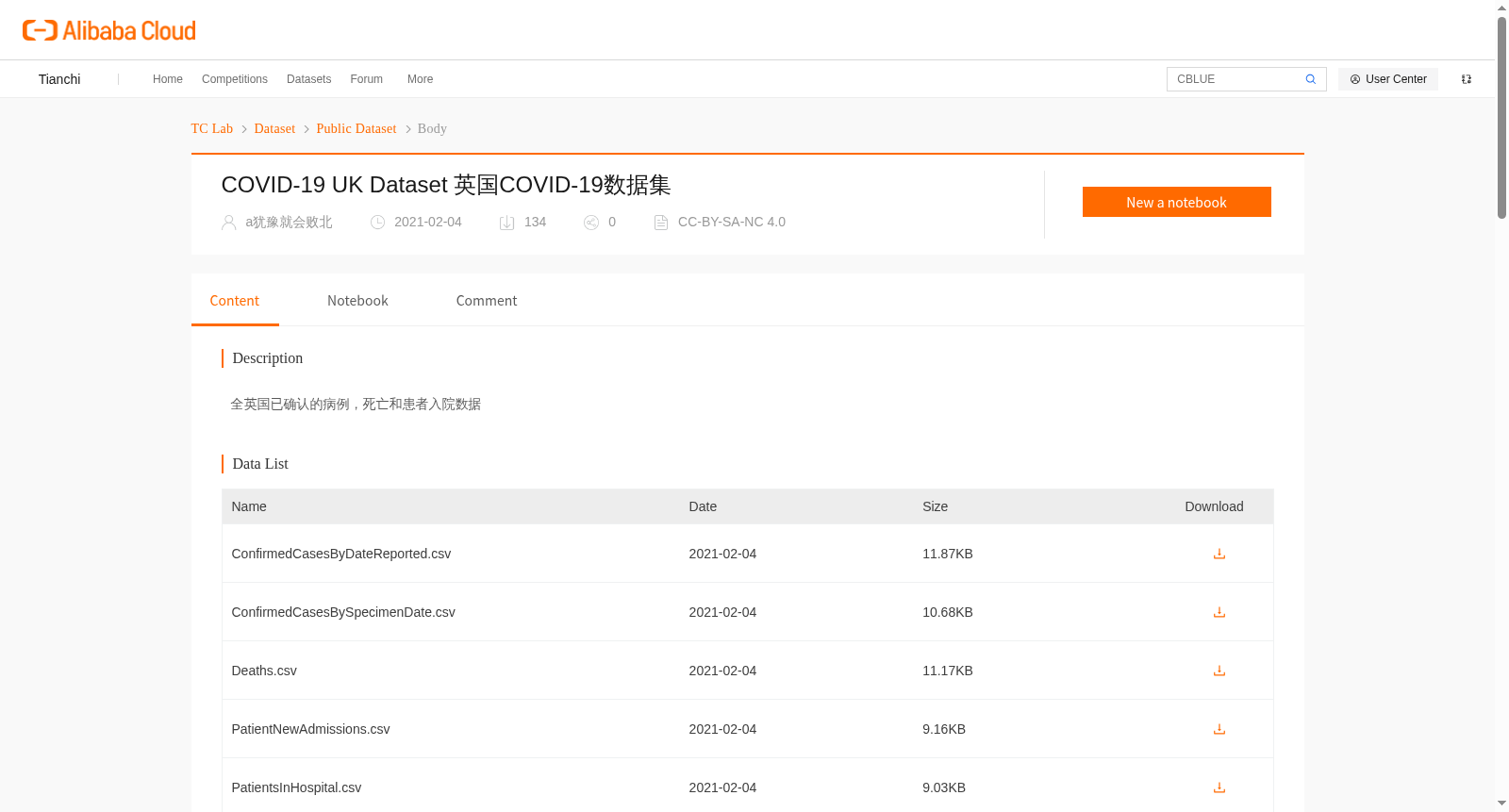Switch to the Comment tab
Image resolution: width=1509 pixels, height=812 pixels.
point(487,301)
